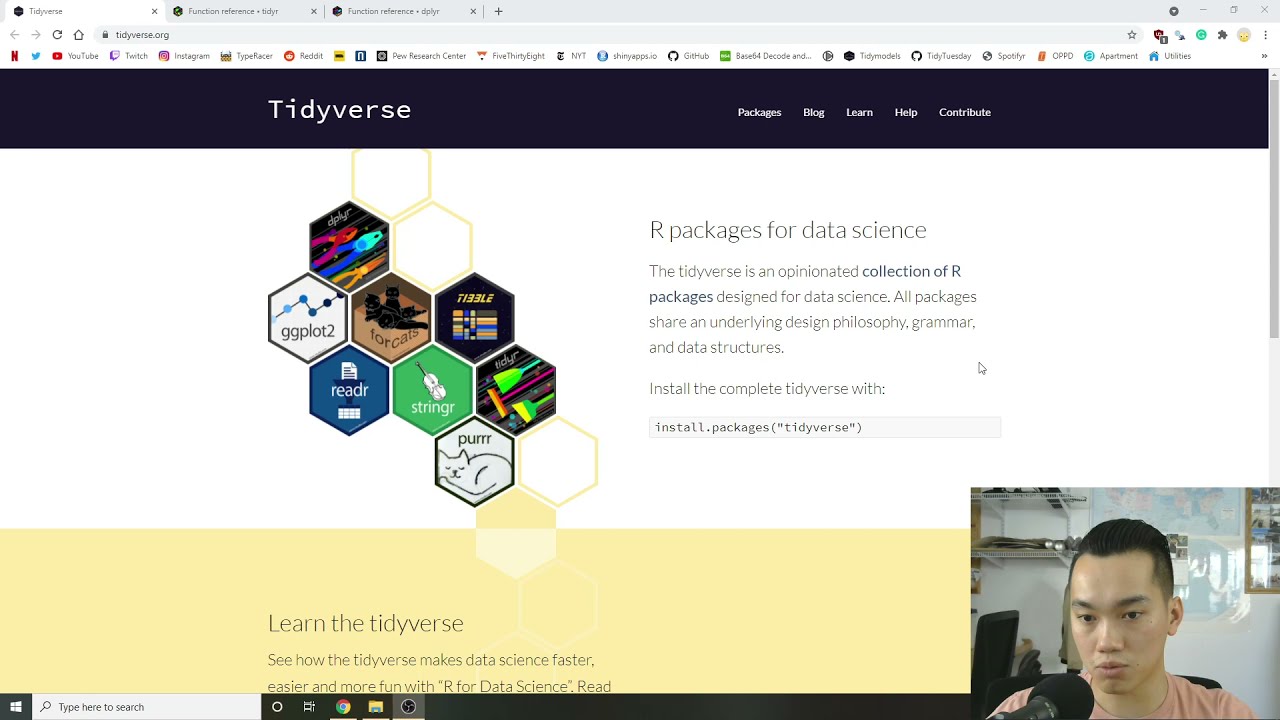Viewport: 1280px width, 720px height.
Task: Open the Contribute menu item
Action: [x=965, y=112]
